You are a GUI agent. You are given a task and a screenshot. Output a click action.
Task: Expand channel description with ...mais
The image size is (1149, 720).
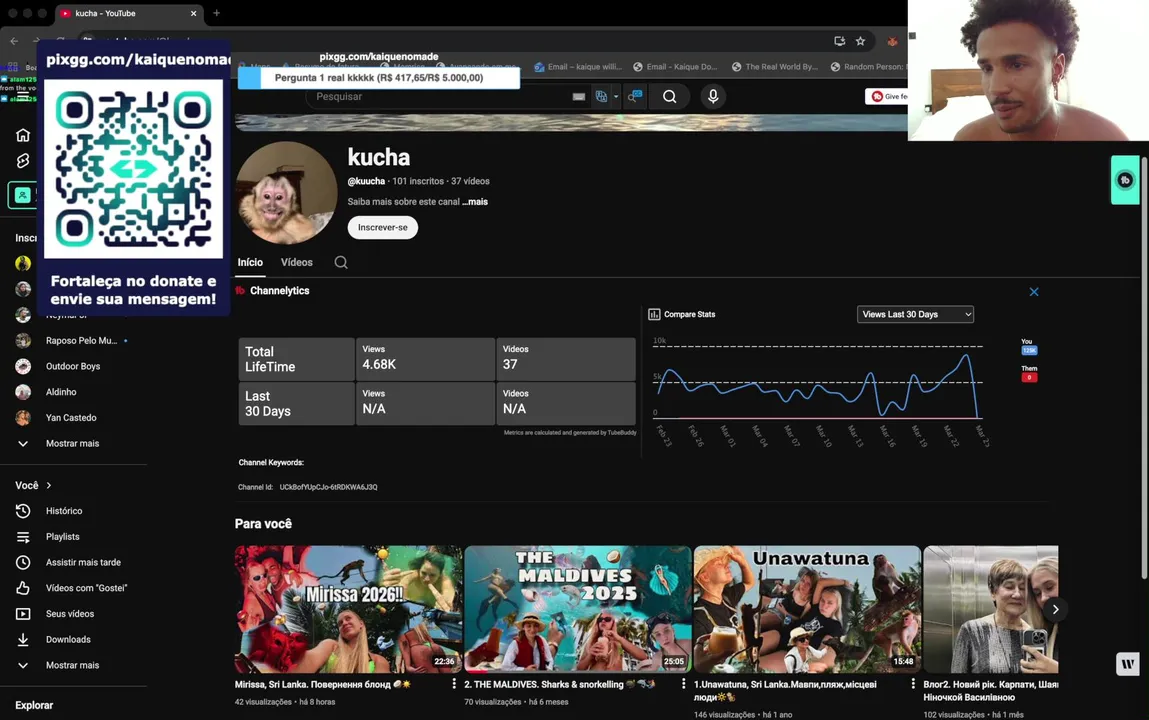[x=475, y=201]
